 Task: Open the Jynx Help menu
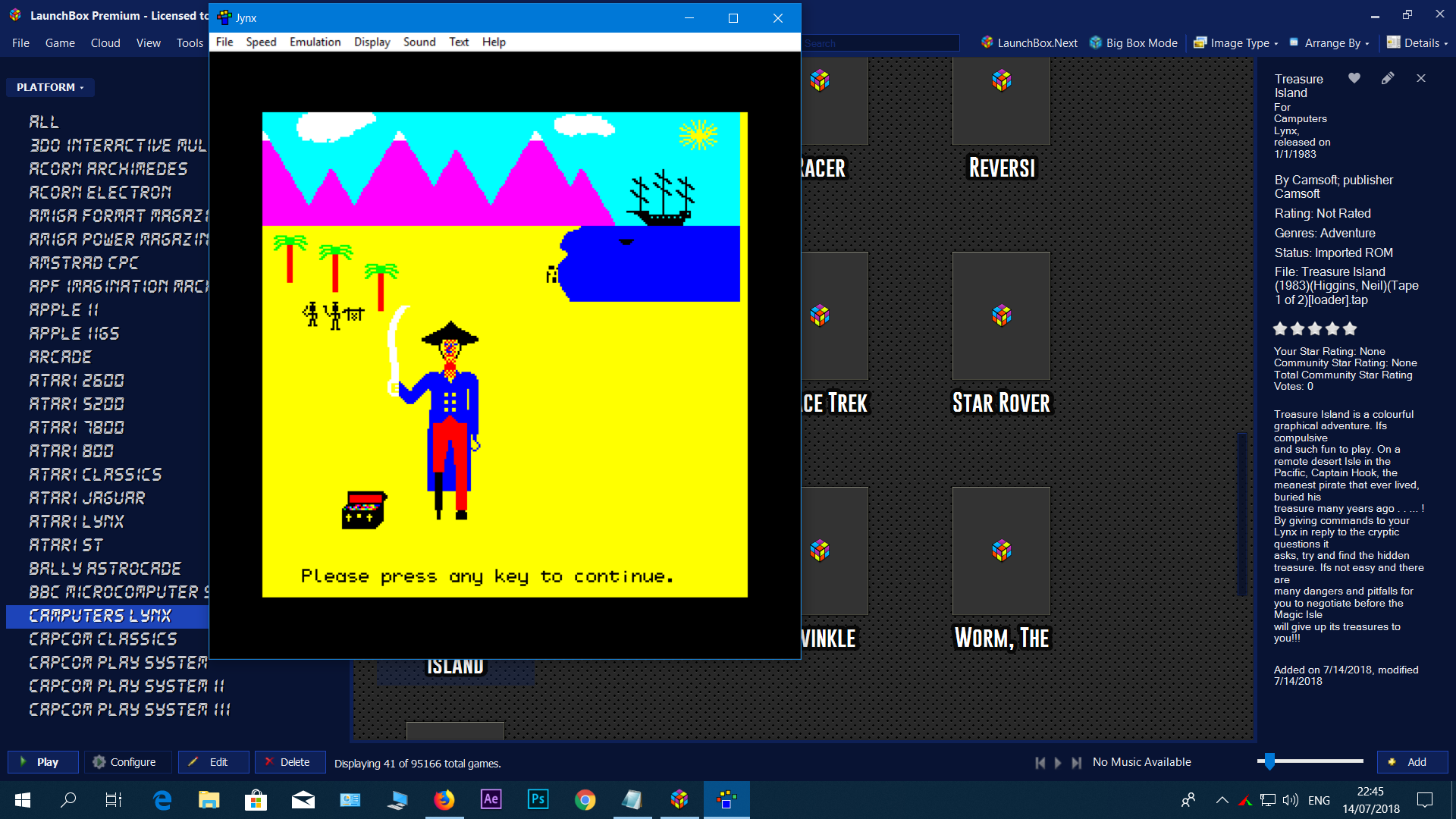pos(494,42)
